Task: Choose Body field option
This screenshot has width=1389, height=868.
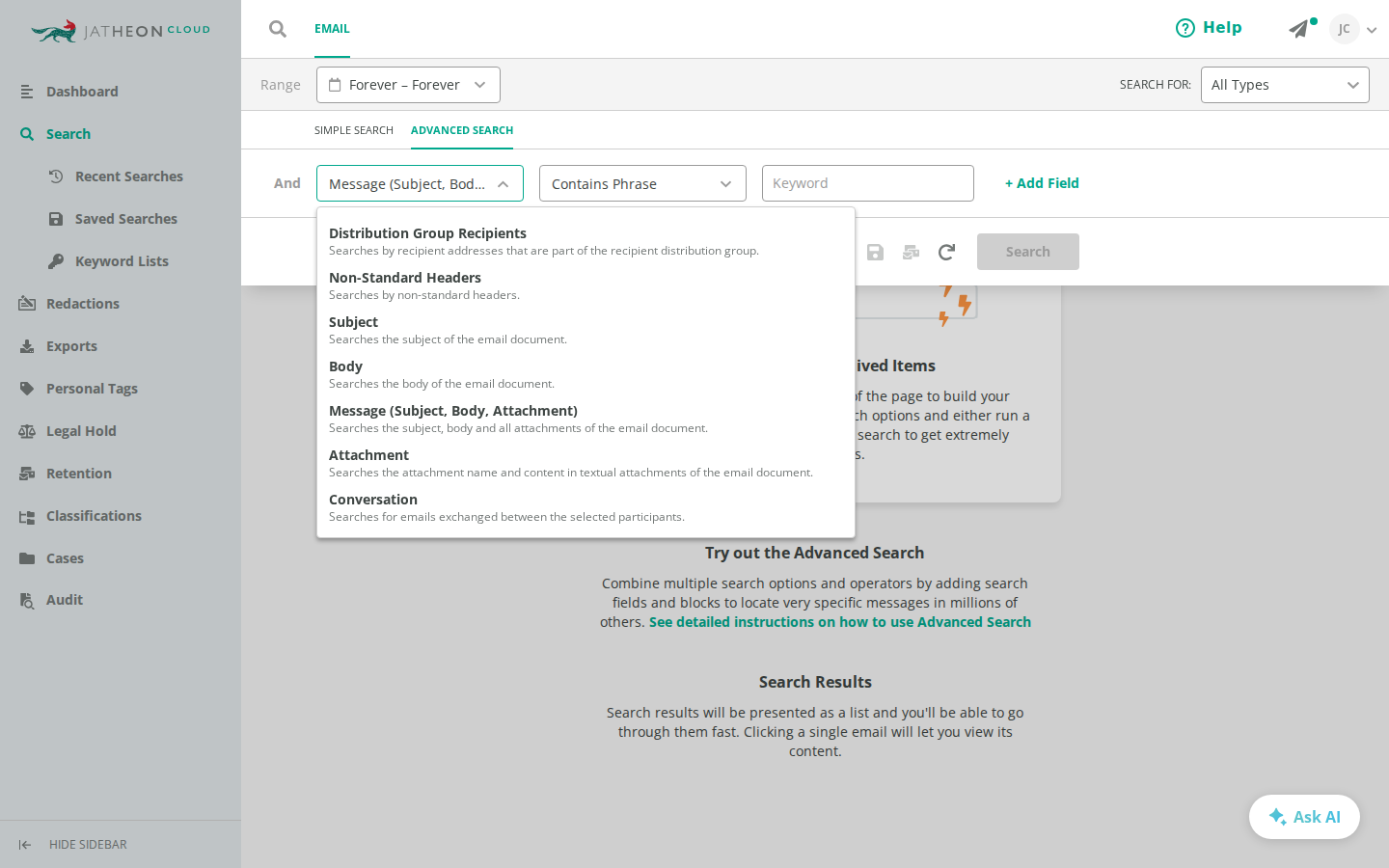Action: tap(586, 374)
